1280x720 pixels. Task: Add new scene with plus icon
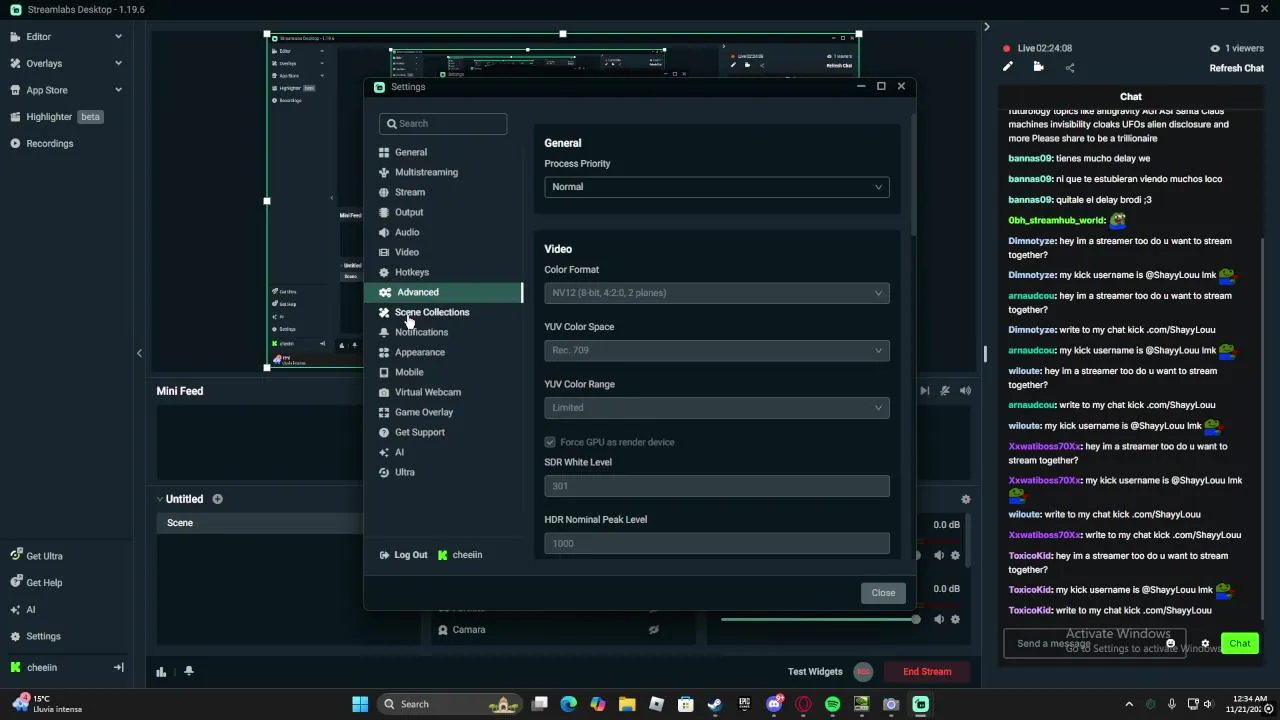click(217, 499)
